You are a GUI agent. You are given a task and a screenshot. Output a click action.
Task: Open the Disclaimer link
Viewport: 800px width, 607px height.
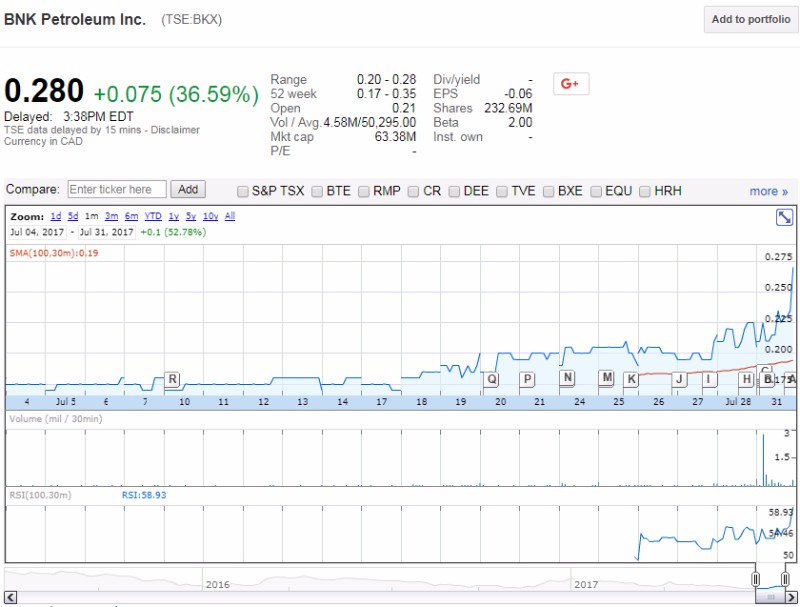(x=175, y=130)
